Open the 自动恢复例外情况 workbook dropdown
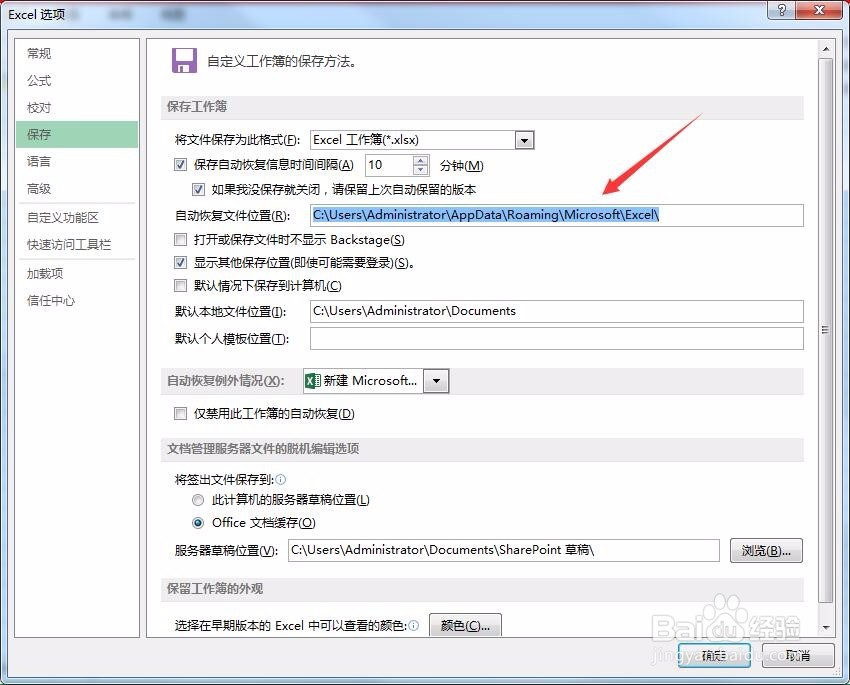This screenshot has height=685, width=850. pos(436,381)
